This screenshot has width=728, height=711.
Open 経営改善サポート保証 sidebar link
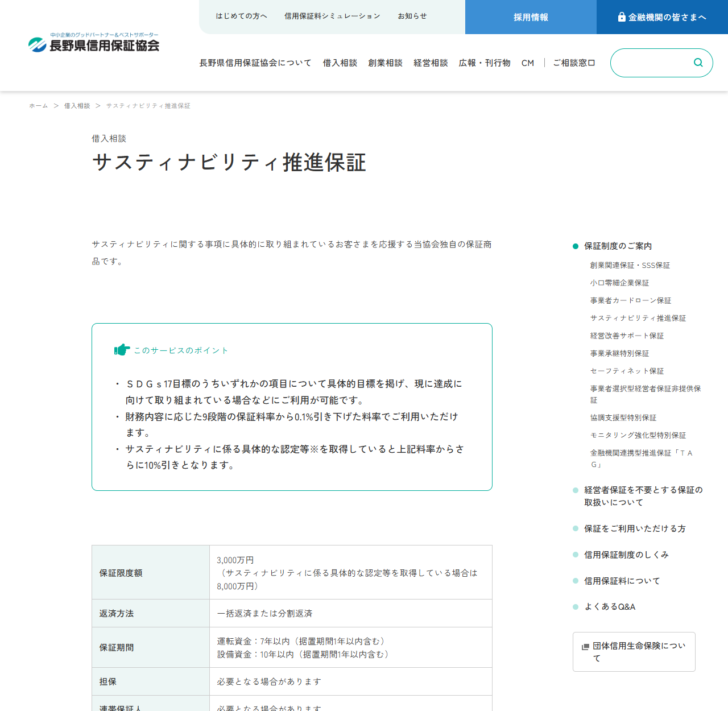click(x=627, y=336)
